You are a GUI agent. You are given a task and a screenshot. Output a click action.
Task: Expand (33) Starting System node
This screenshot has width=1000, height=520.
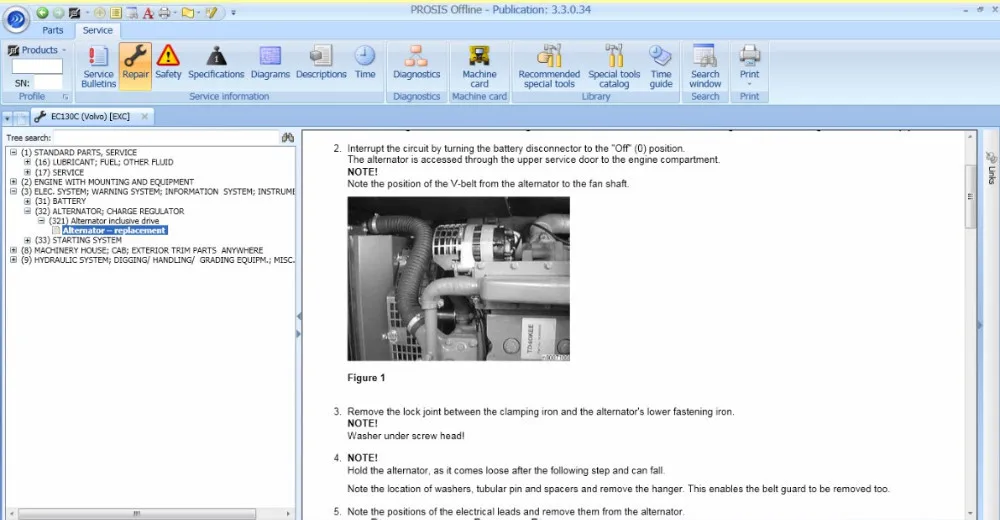(x=27, y=240)
